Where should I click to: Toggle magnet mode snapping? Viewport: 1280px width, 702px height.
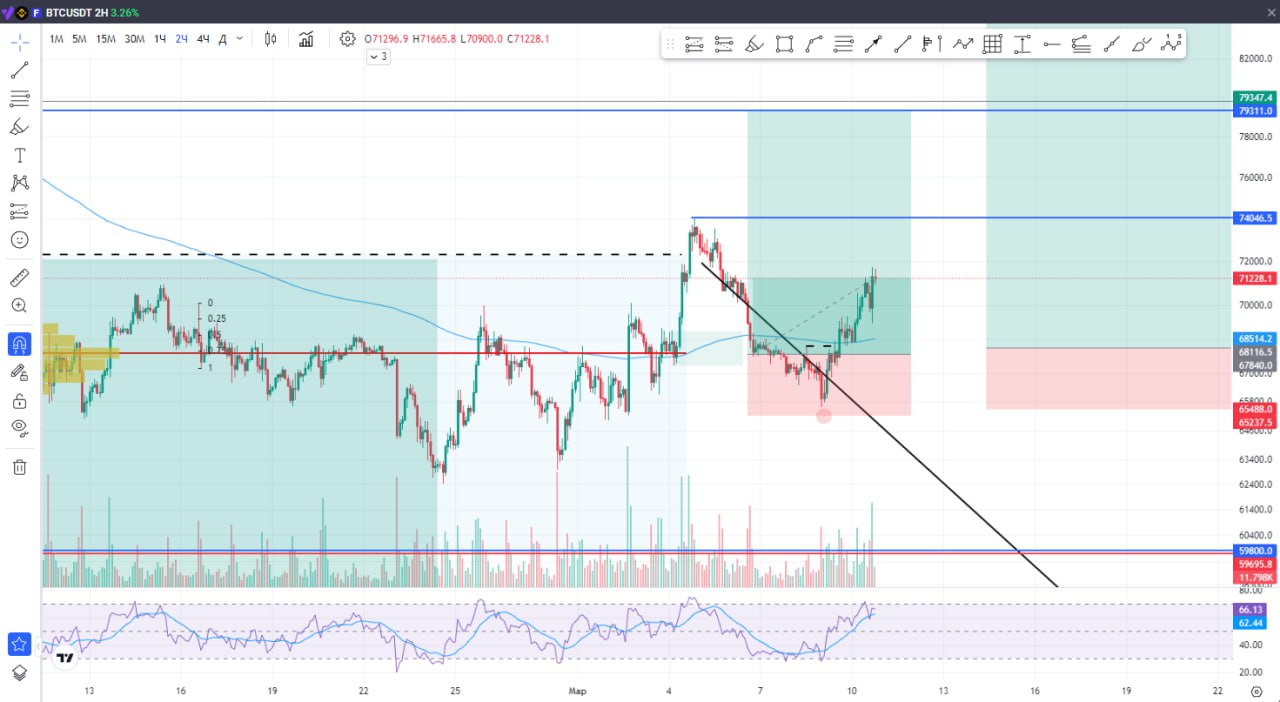(x=19, y=344)
